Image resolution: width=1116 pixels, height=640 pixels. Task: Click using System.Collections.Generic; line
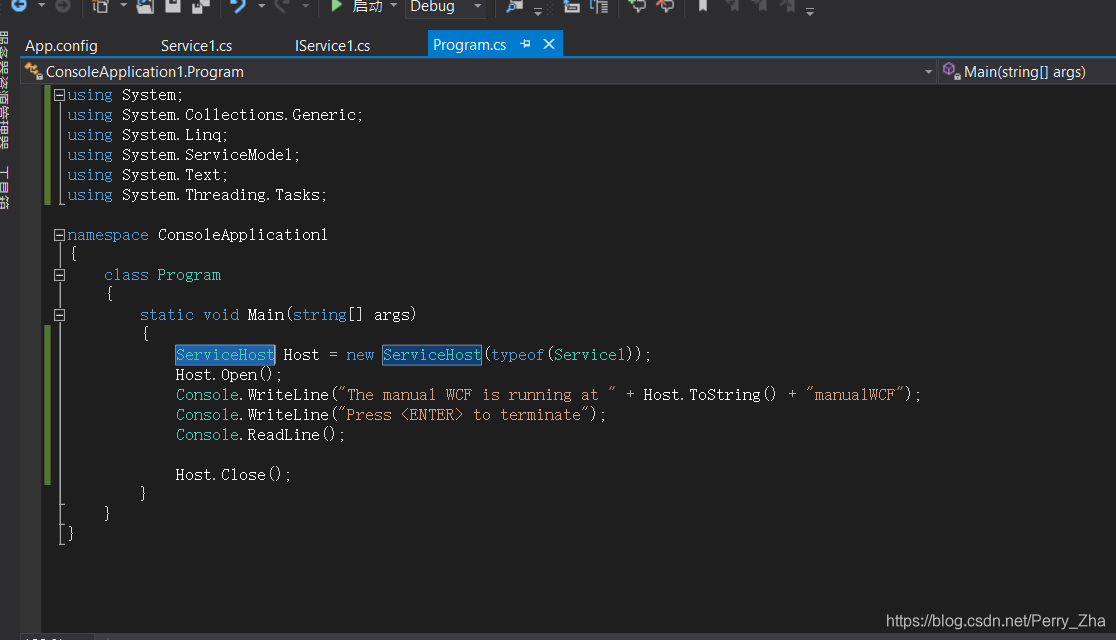coord(215,115)
